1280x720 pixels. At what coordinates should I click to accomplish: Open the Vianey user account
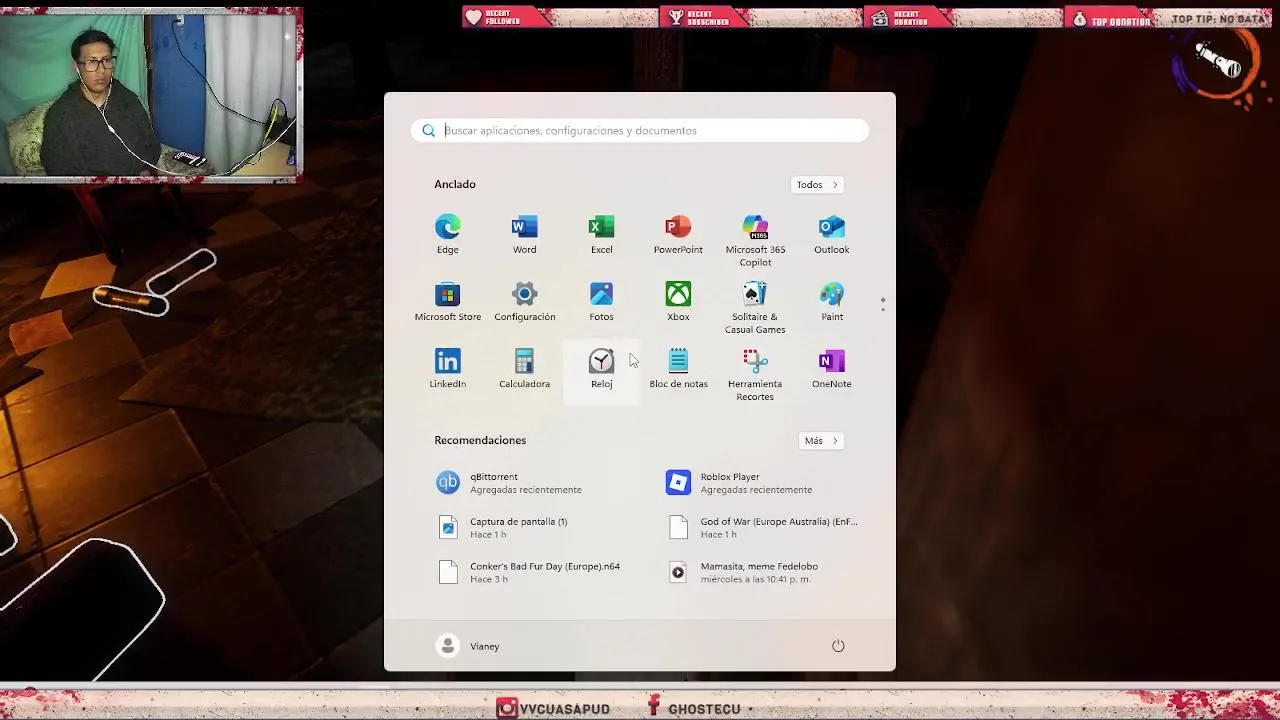coord(468,646)
